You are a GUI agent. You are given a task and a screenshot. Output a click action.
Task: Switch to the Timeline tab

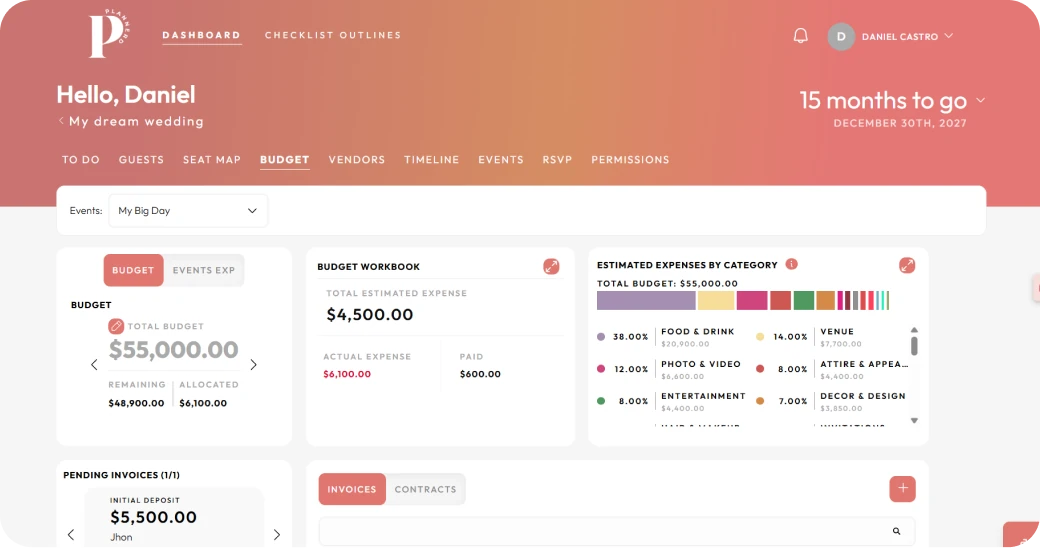[x=432, y=160]
